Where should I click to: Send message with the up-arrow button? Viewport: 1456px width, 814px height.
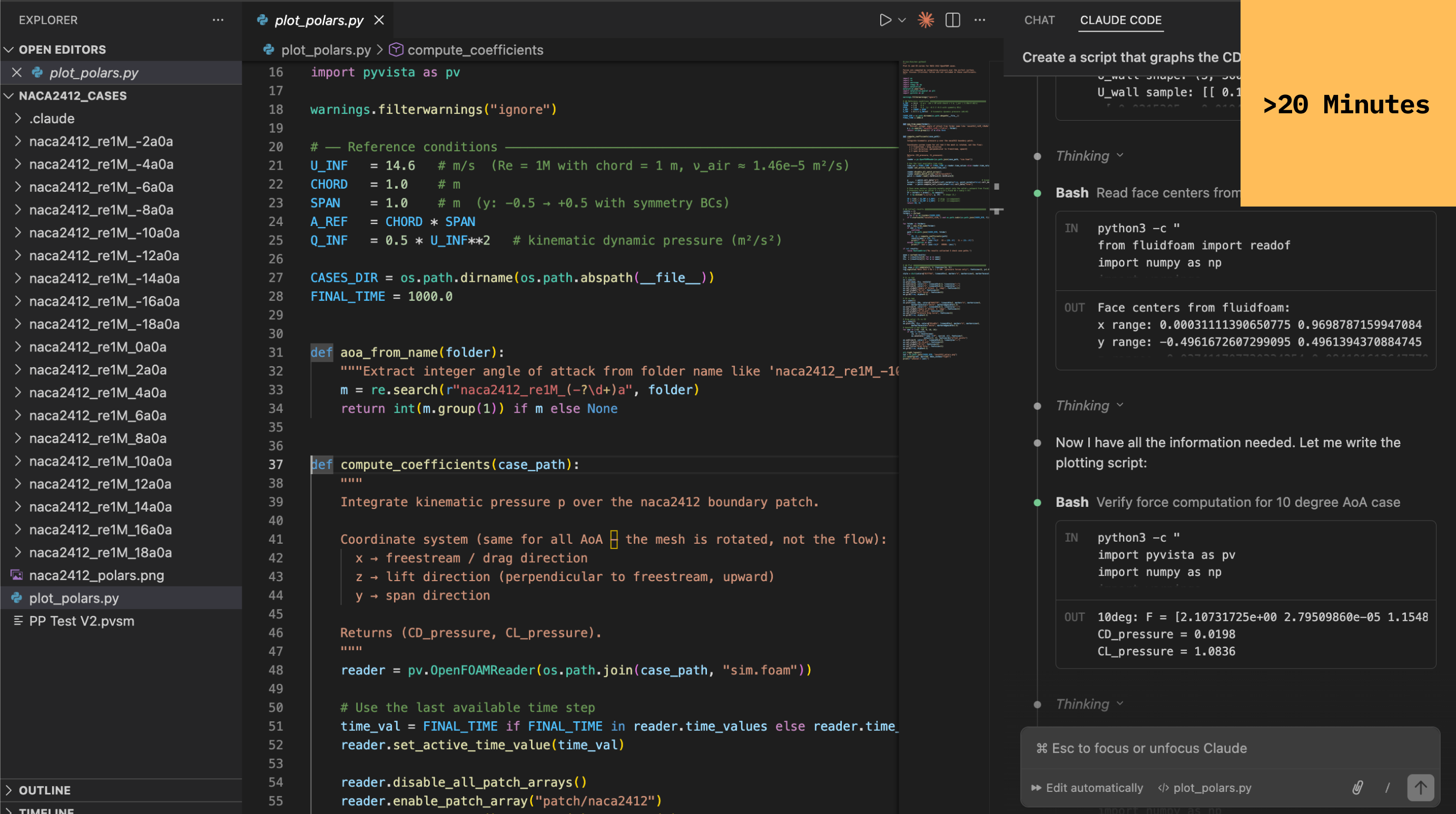pos(1420,788)
